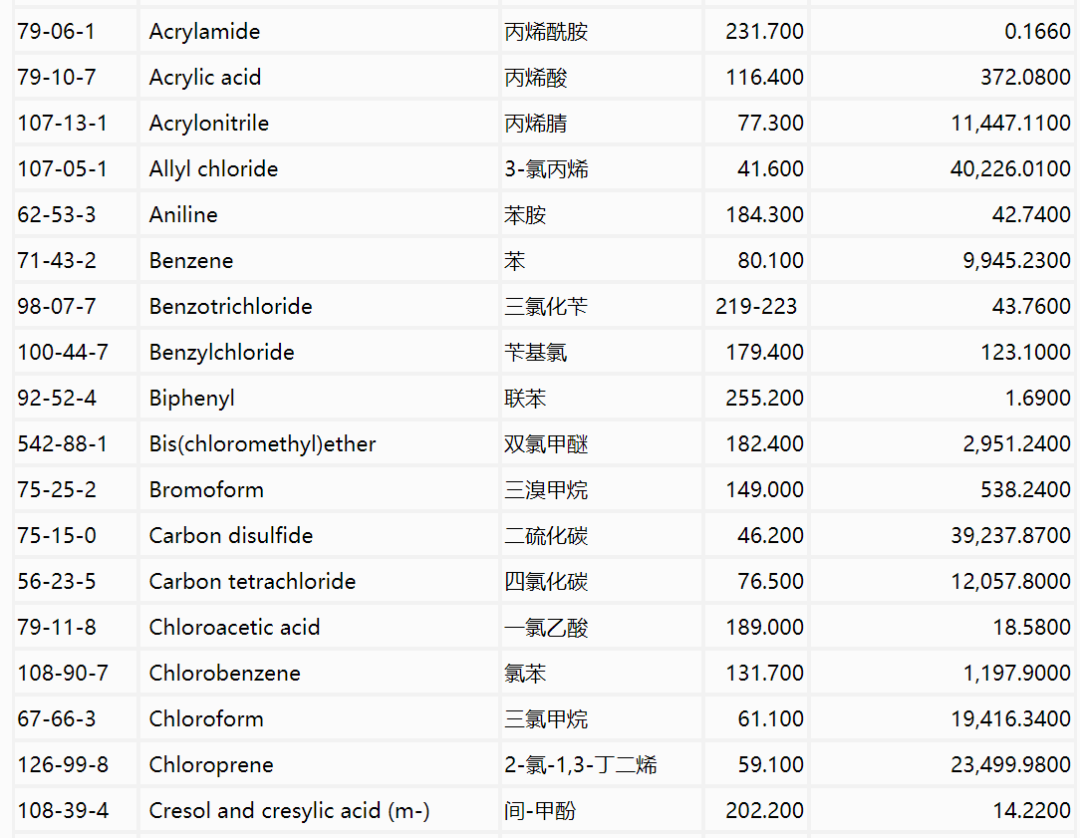Select the Chloroacetic acid cell

pyautogui.click(x=234, y=628)
